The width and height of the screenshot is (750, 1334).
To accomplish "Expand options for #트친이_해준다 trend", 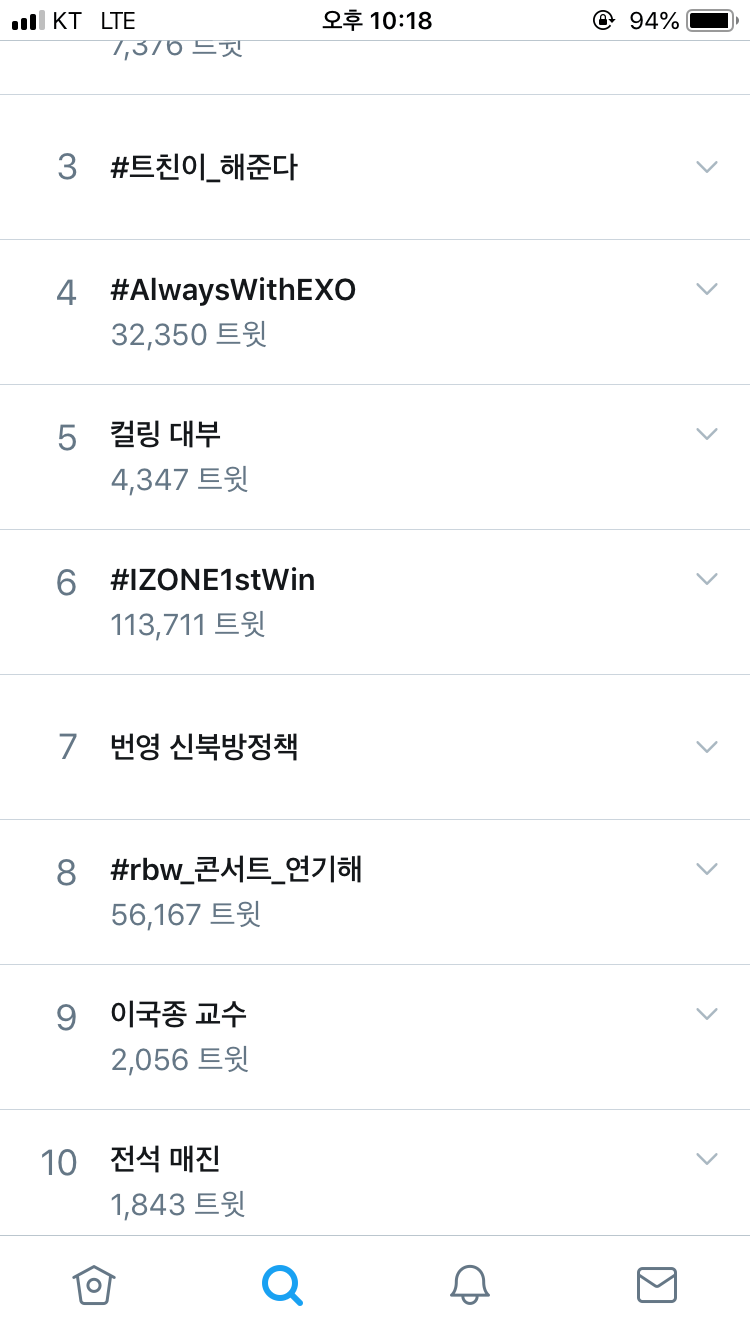I will 707,167.
